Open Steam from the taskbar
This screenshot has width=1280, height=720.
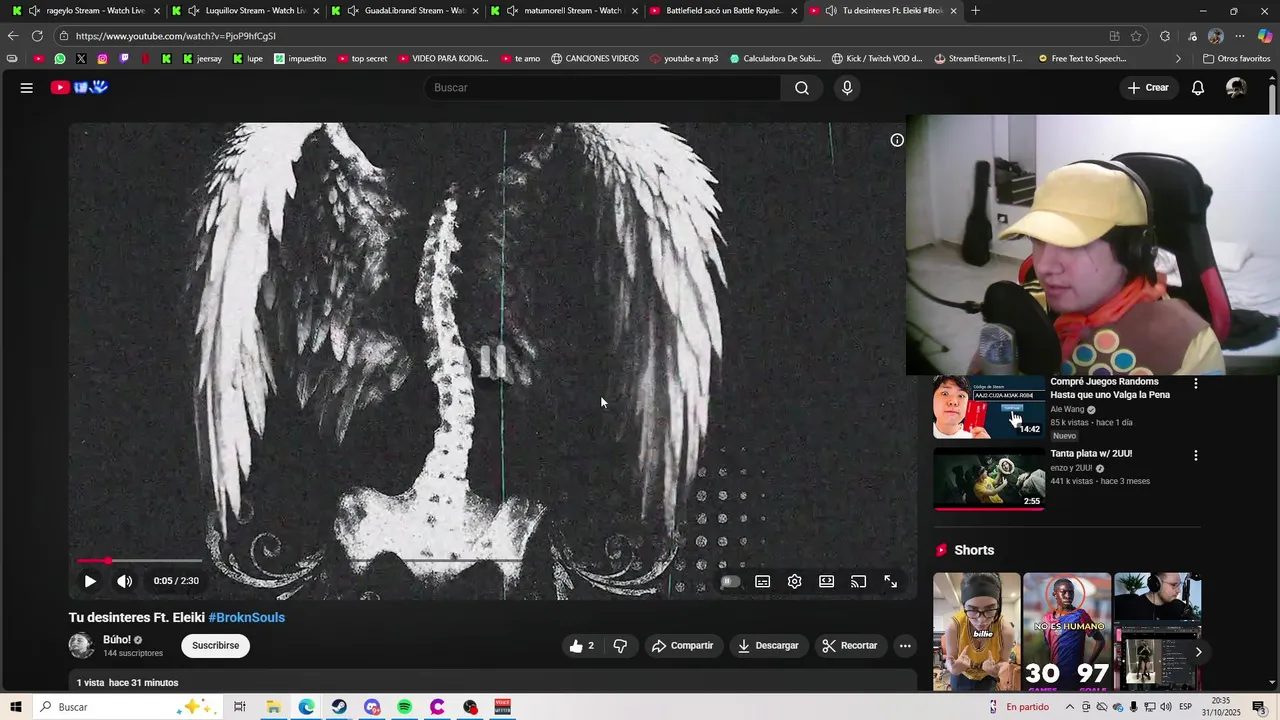coord(339,707)
